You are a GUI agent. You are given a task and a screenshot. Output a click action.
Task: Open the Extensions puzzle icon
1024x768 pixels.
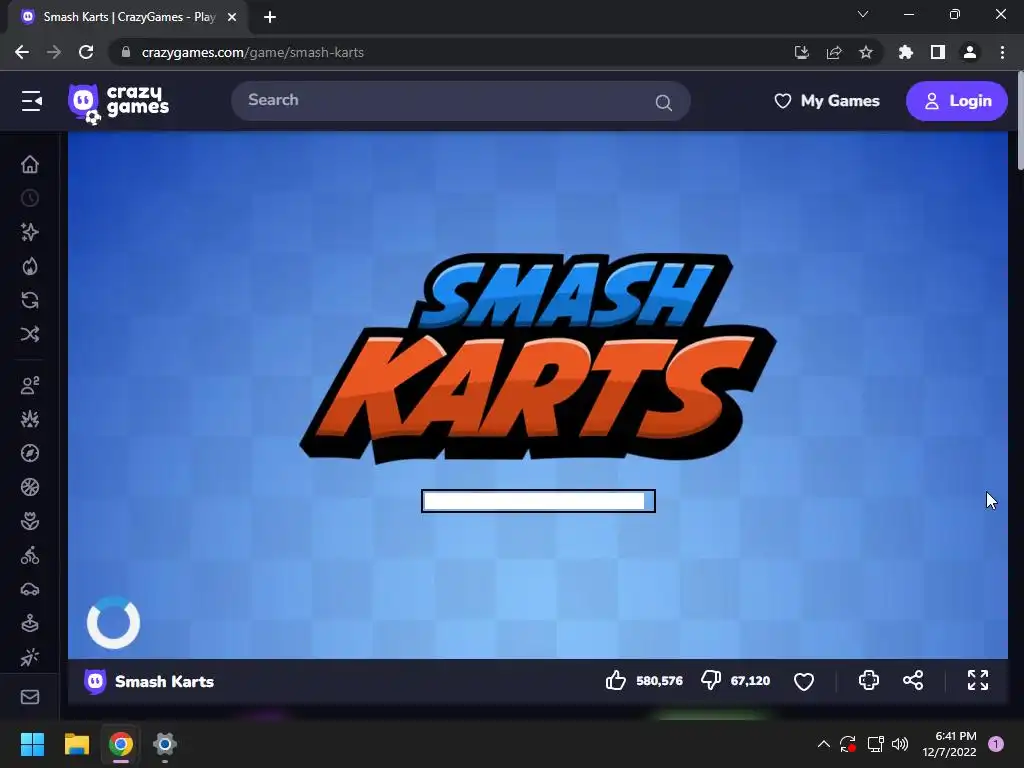[x=906, y=52]
